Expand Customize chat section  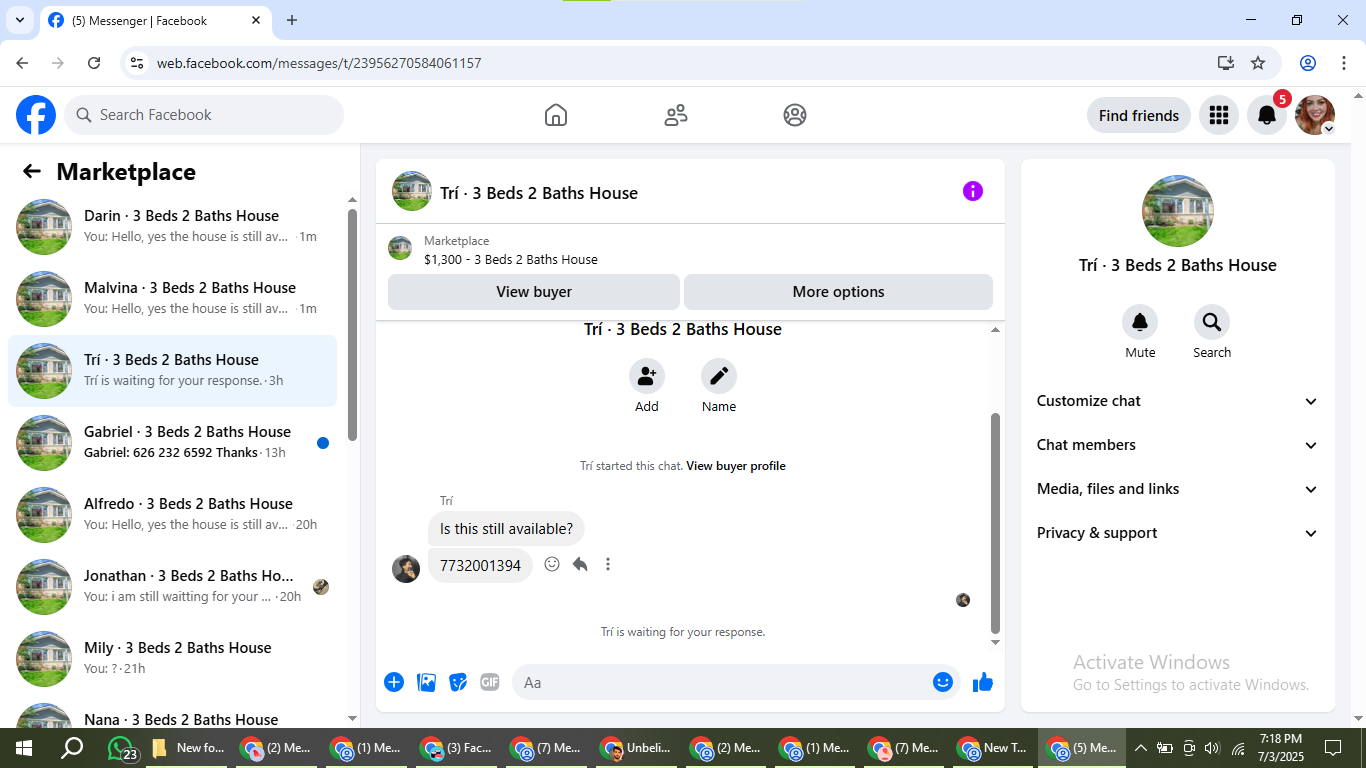click(1178, 401)
